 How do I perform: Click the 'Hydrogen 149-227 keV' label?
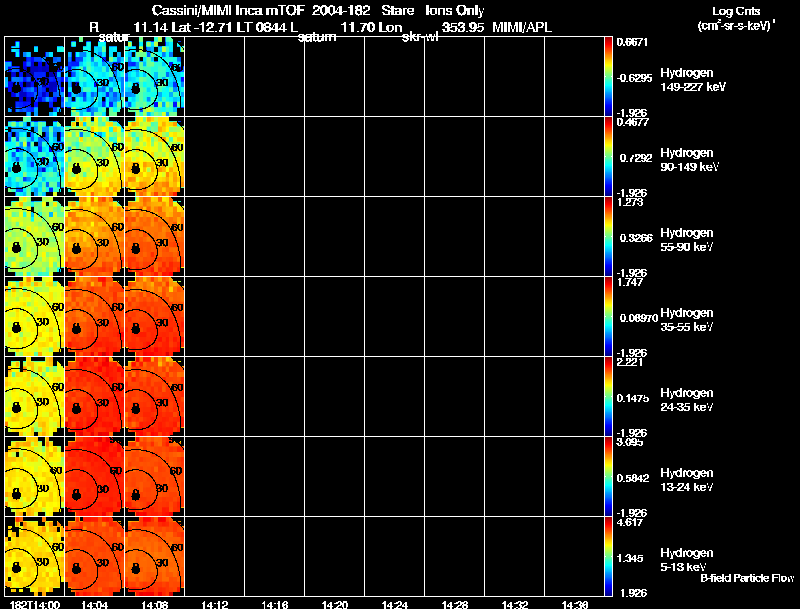click(693, 80)
